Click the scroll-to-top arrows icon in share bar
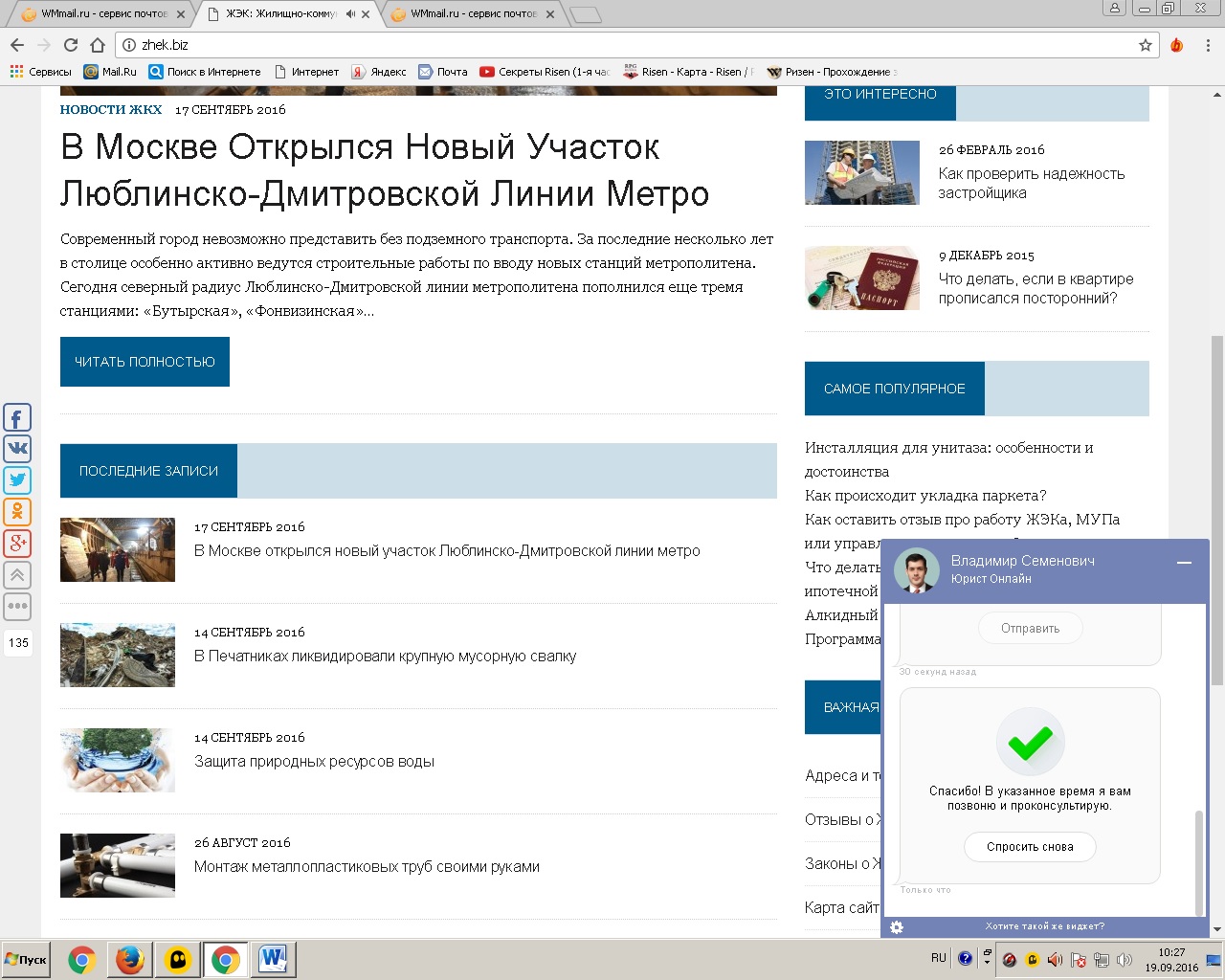 click(17, 575)
